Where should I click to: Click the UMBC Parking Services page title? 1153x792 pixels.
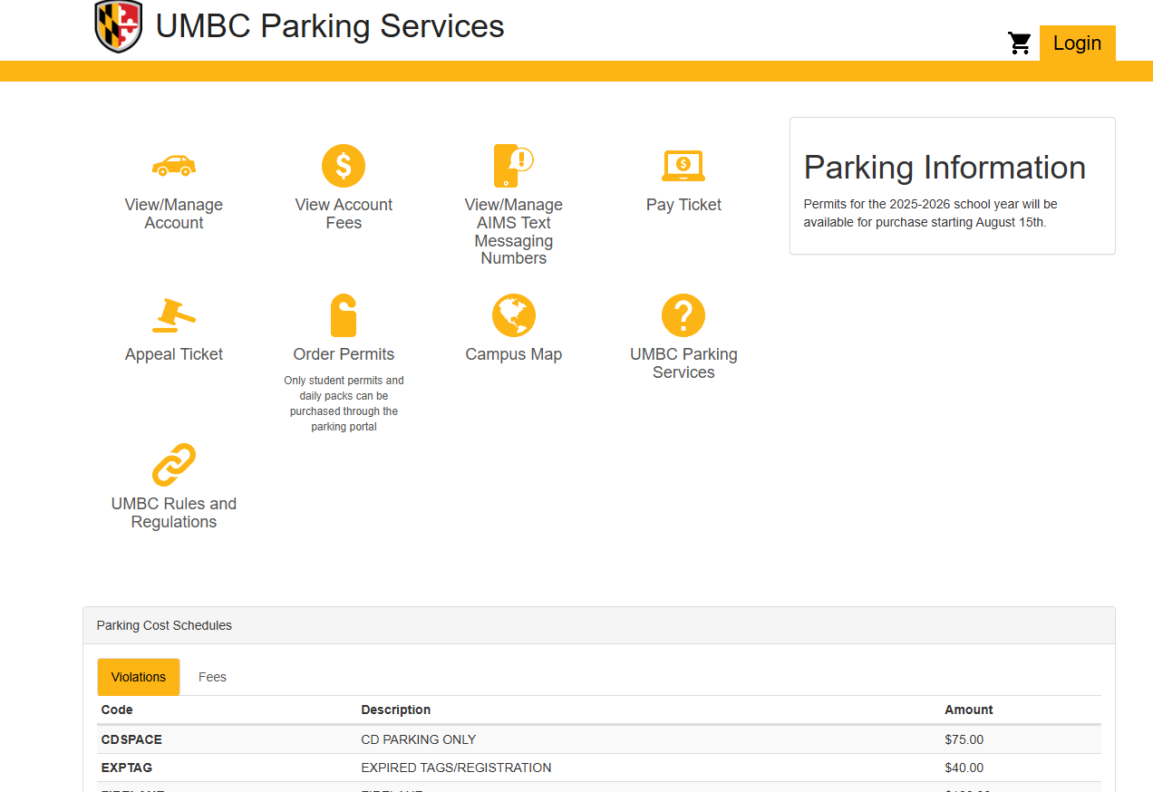329,26
